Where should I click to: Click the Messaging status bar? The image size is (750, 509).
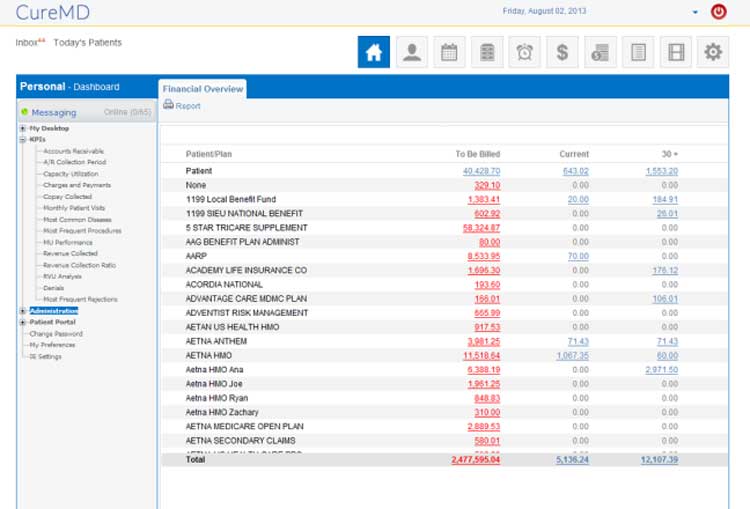click(x=87, y=112)
